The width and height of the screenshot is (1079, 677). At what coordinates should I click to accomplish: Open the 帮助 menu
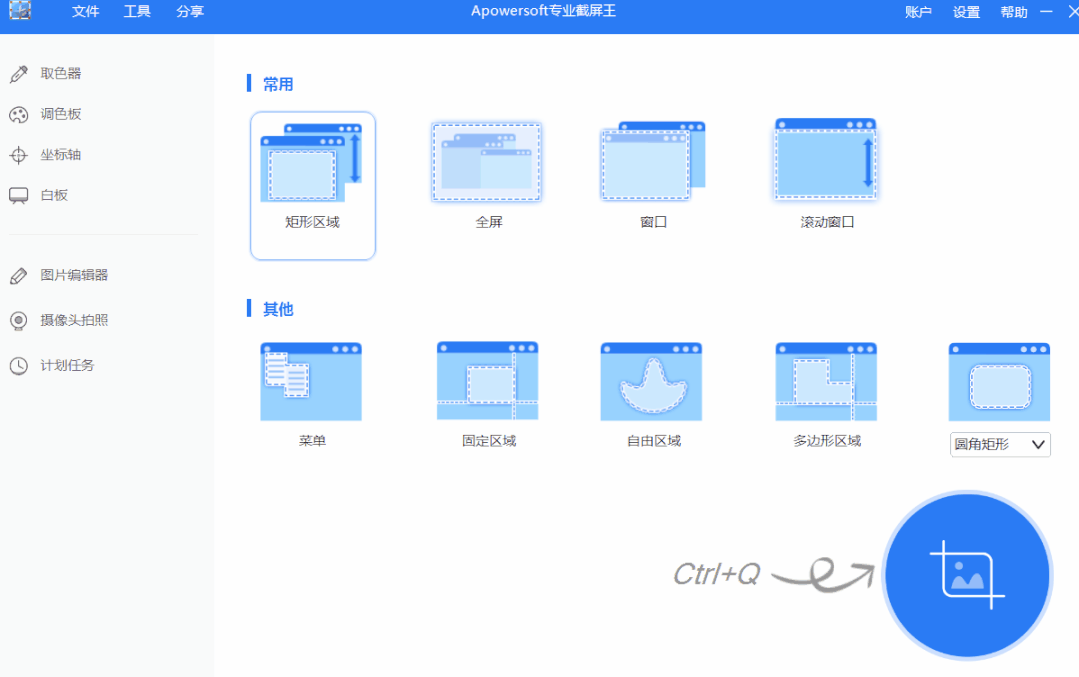1014,12
